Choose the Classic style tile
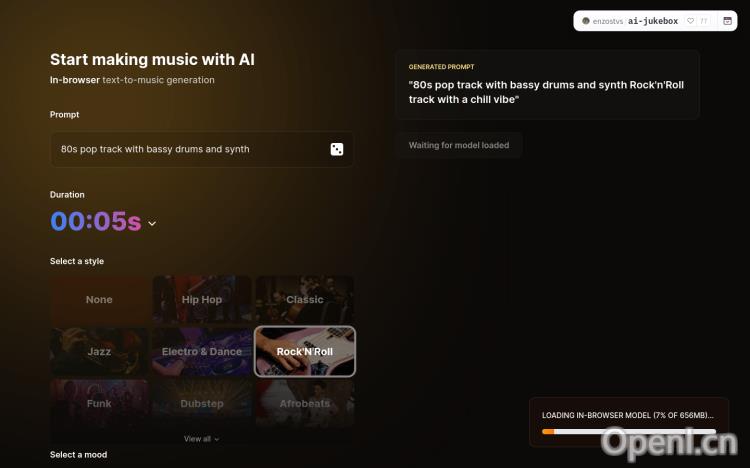This screenshot has height=468, width=750. [x=305, y=300]
